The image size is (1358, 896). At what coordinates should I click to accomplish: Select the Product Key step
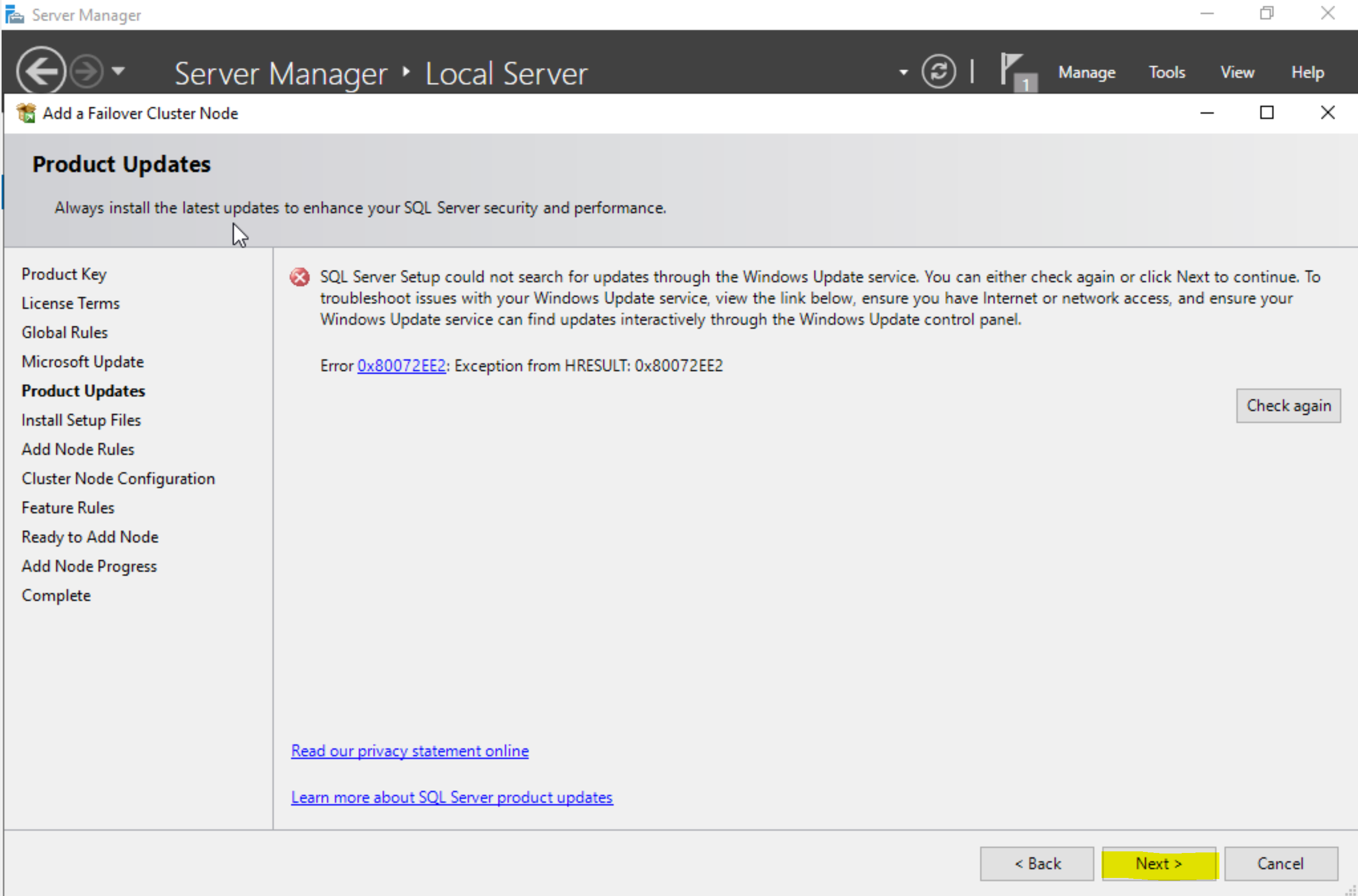tap(64, 274)
